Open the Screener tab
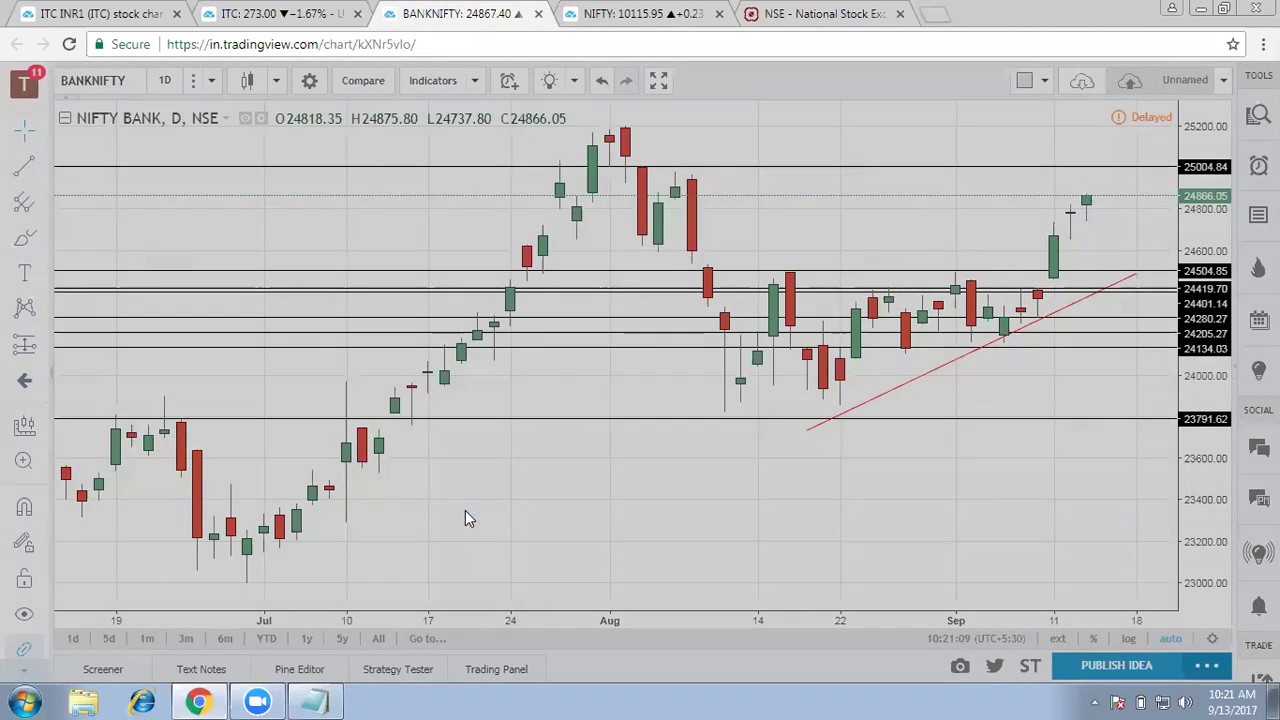The image size is (1280, 720). coord(103,670)
